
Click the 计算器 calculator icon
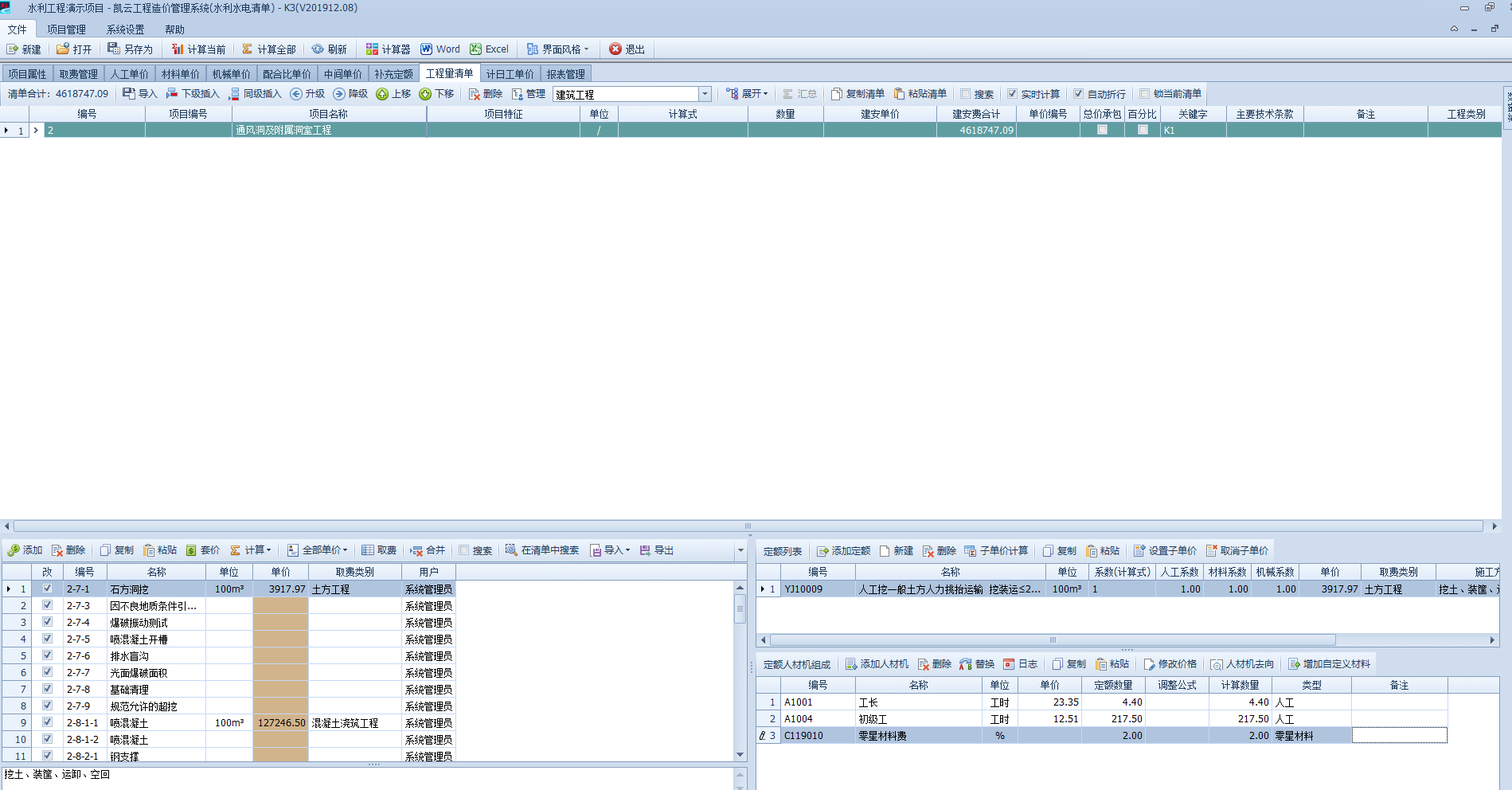372,49
